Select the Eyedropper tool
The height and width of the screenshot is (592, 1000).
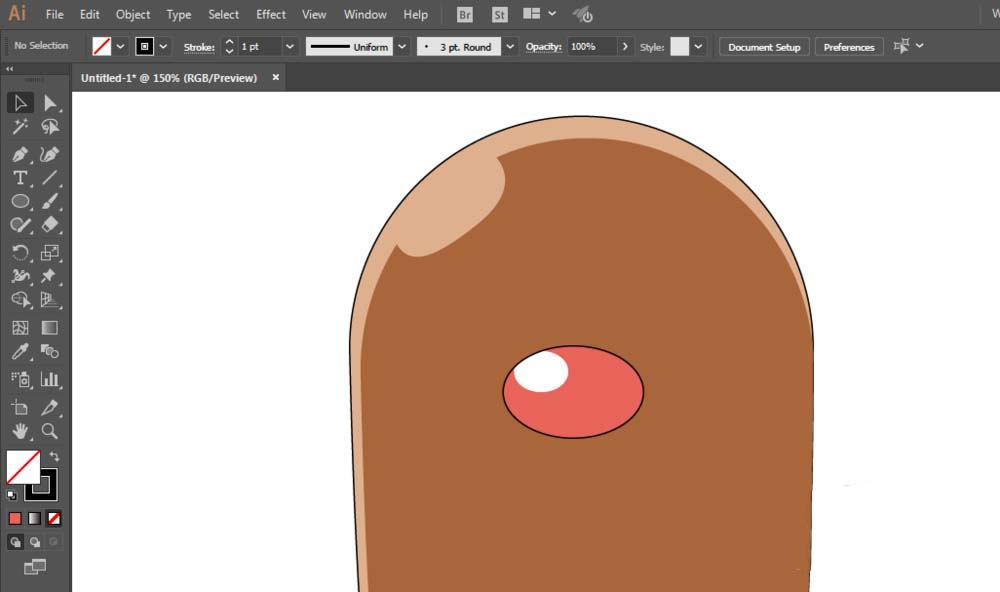(x=20, y=352)
